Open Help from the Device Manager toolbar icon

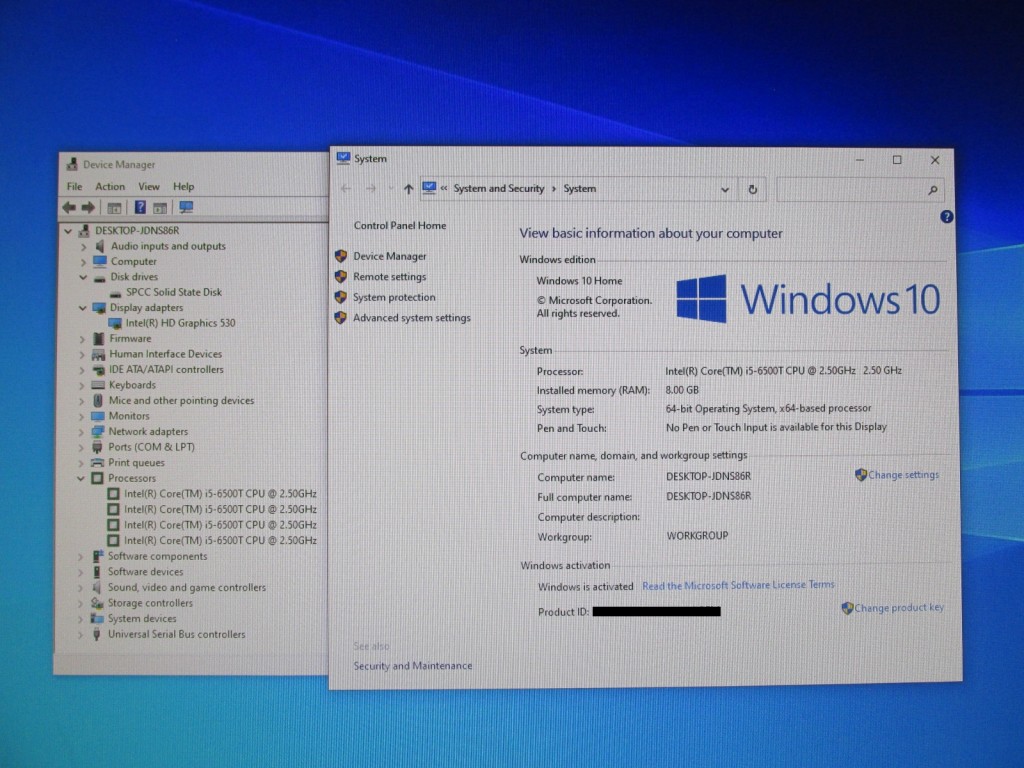pos(140,208)
